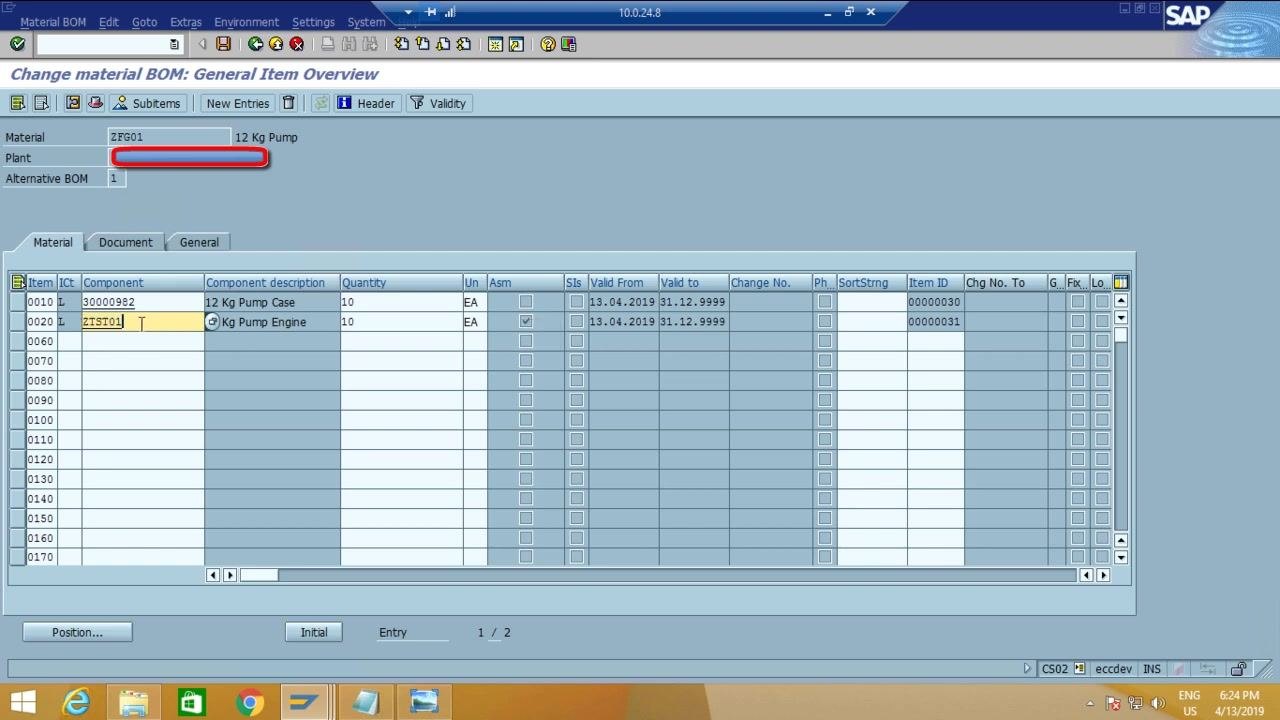Viewport: 1280px width, 720px height.
Task: Open F4 search help beside ZTST01
Action: (x=212, y=322)
